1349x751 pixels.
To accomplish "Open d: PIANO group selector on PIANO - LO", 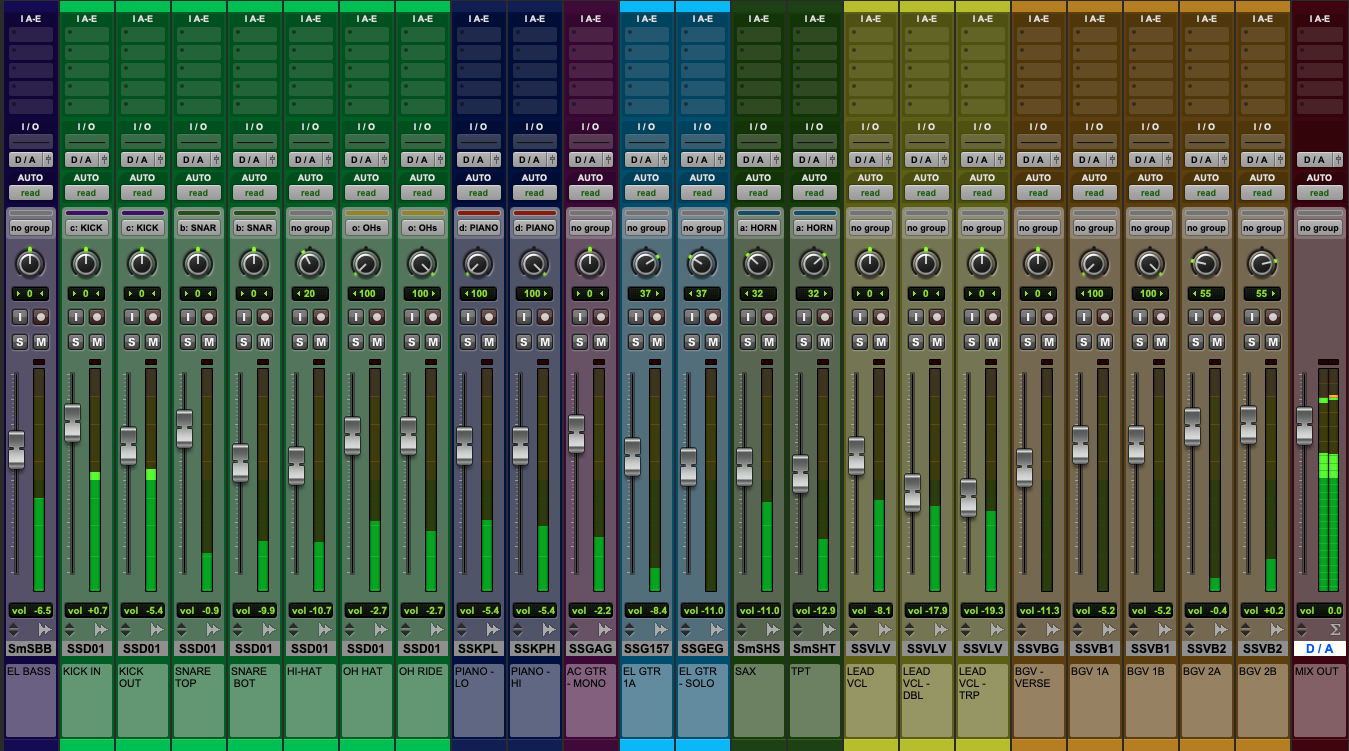I will 479,227.
